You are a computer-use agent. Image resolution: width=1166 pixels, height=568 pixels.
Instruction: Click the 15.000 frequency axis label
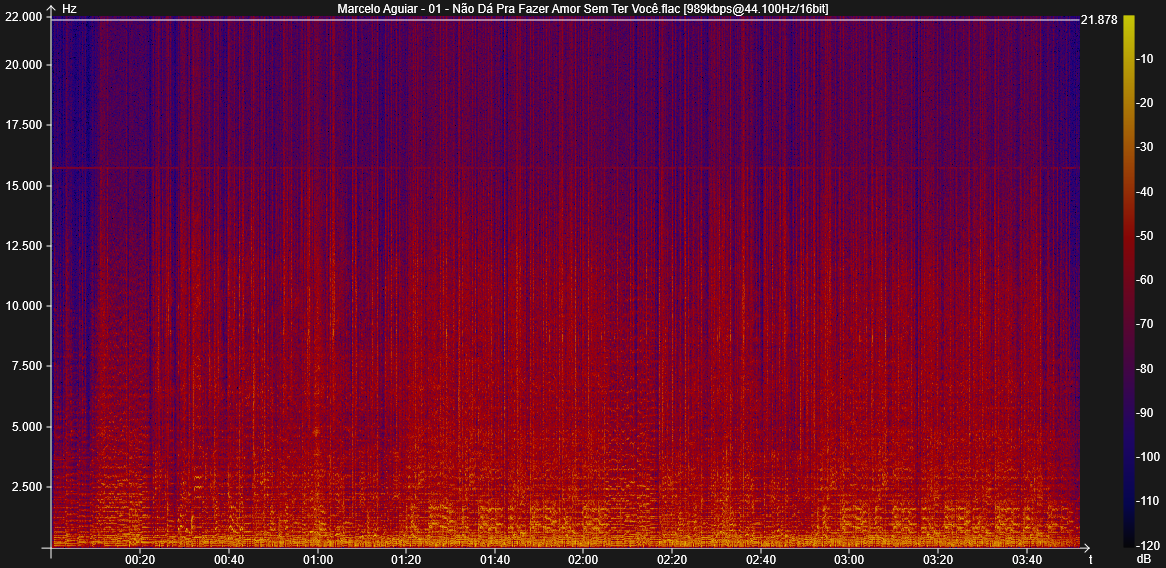click(x=22, y=185)
